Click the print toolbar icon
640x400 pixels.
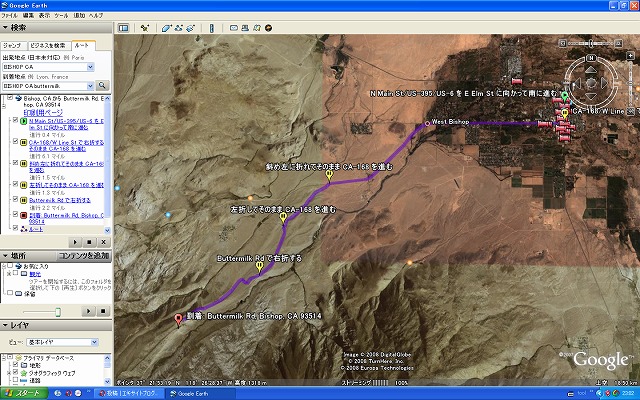tap(245, 28)
